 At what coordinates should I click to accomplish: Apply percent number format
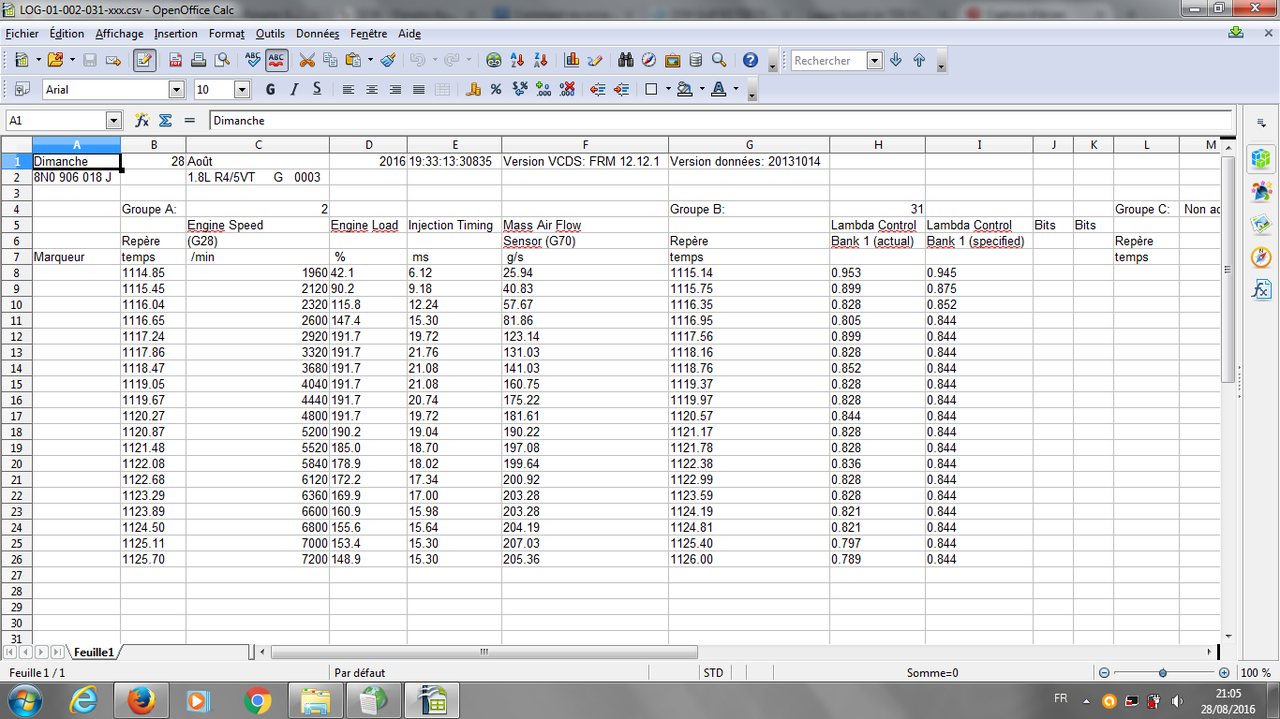point(495,90)
